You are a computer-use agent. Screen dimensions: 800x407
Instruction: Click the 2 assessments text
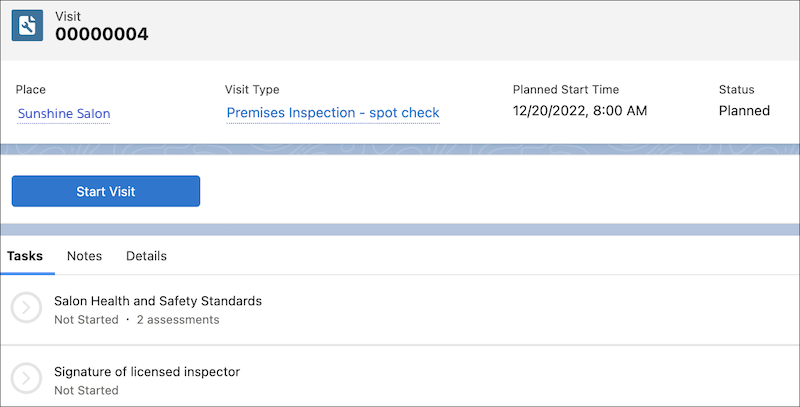coord(178,320)
